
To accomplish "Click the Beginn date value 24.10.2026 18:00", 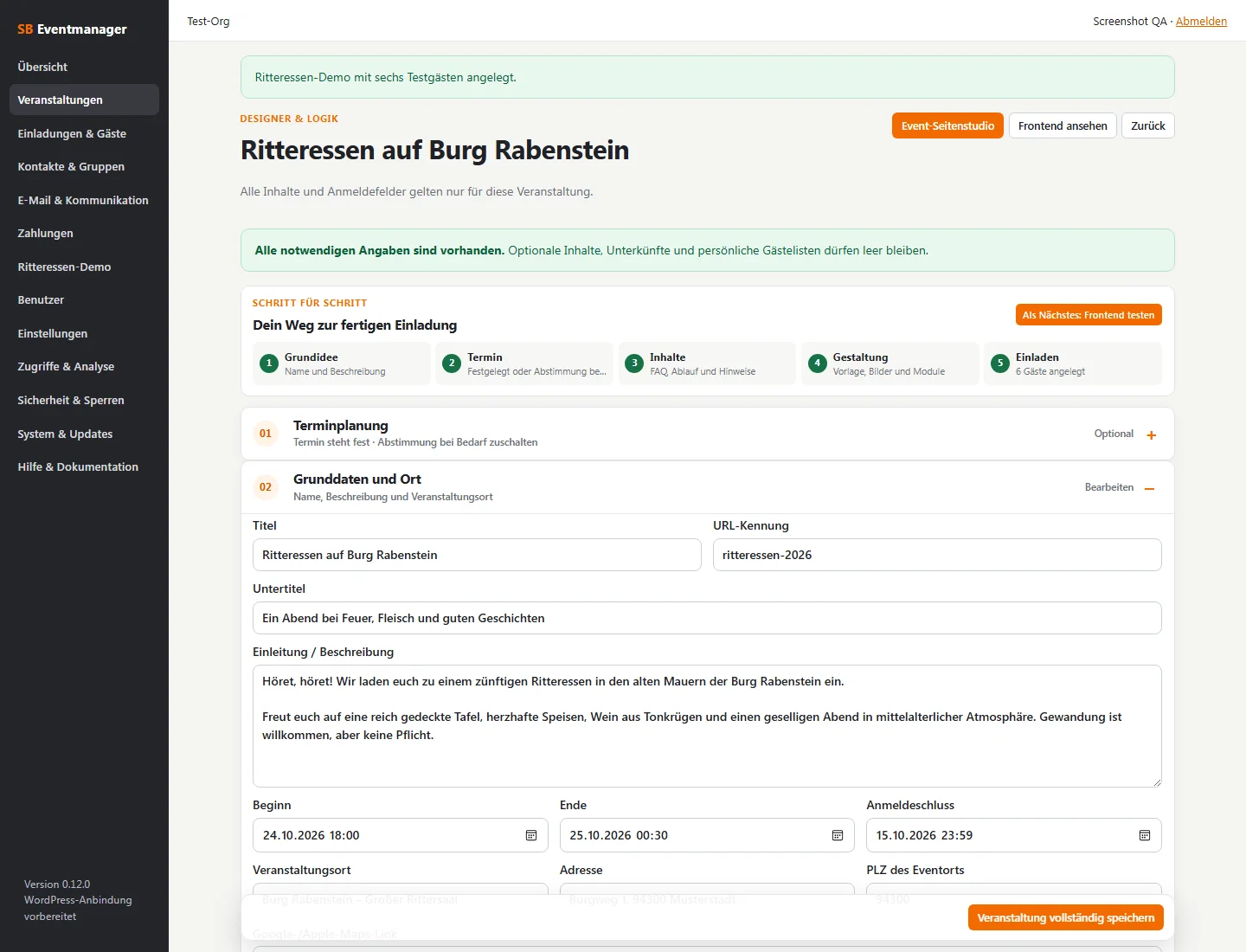I will coord(311,835).
